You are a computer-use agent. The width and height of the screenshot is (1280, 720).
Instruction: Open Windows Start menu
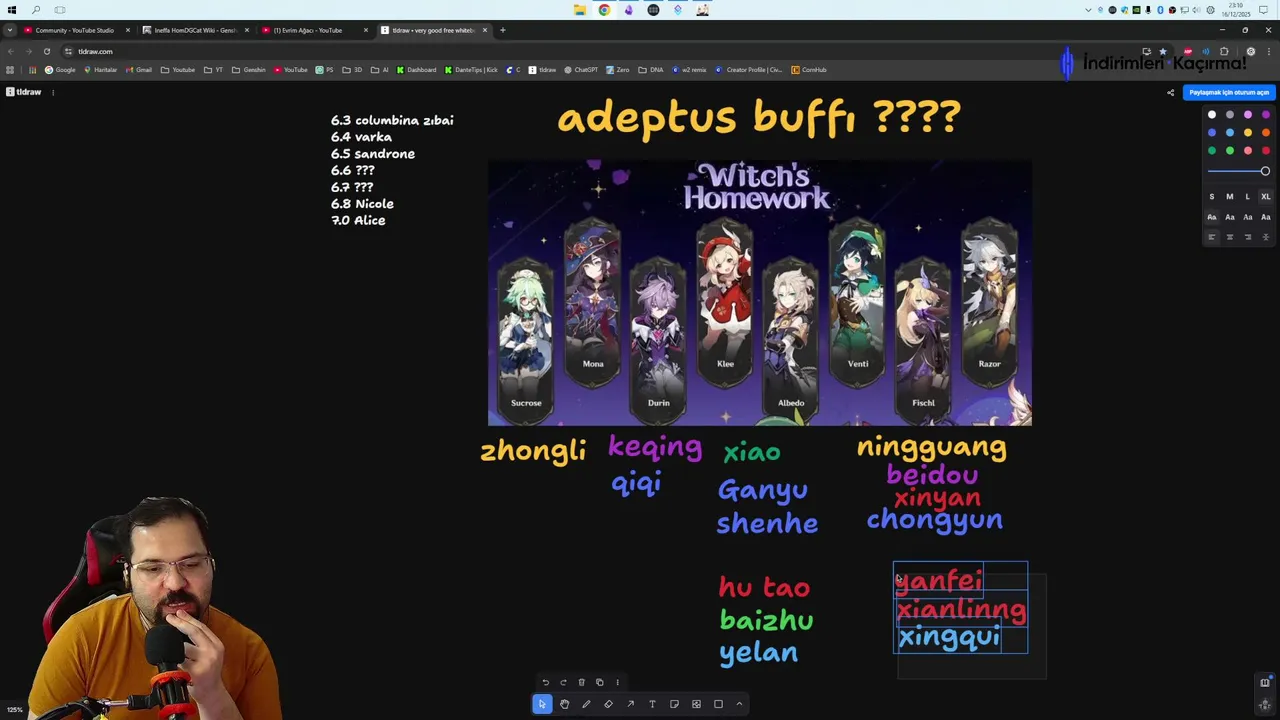12,10
